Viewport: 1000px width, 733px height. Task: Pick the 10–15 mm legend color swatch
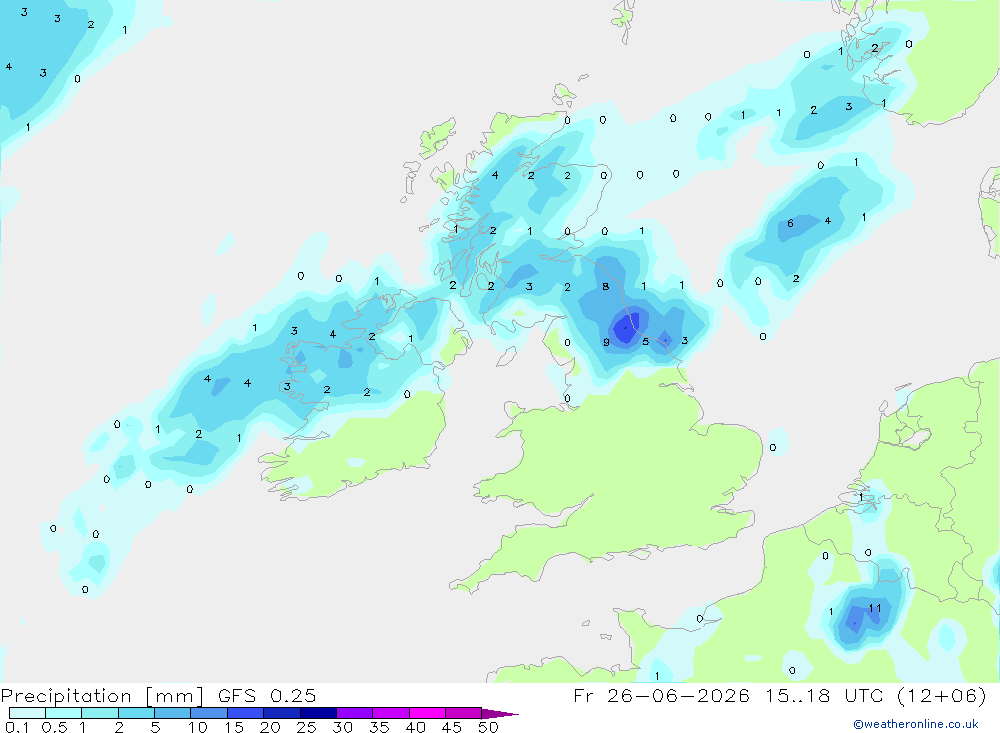(209, 713)
